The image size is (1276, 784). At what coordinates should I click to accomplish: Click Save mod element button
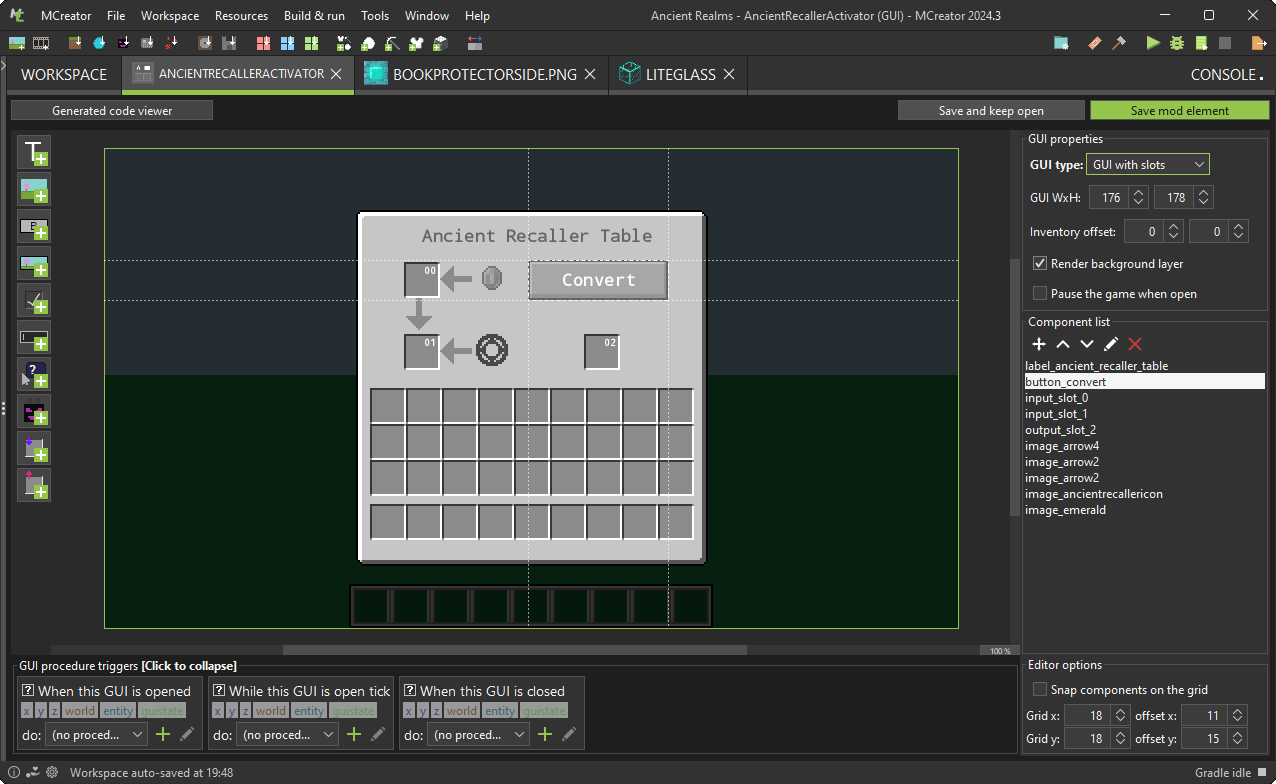coord(1180,111)
